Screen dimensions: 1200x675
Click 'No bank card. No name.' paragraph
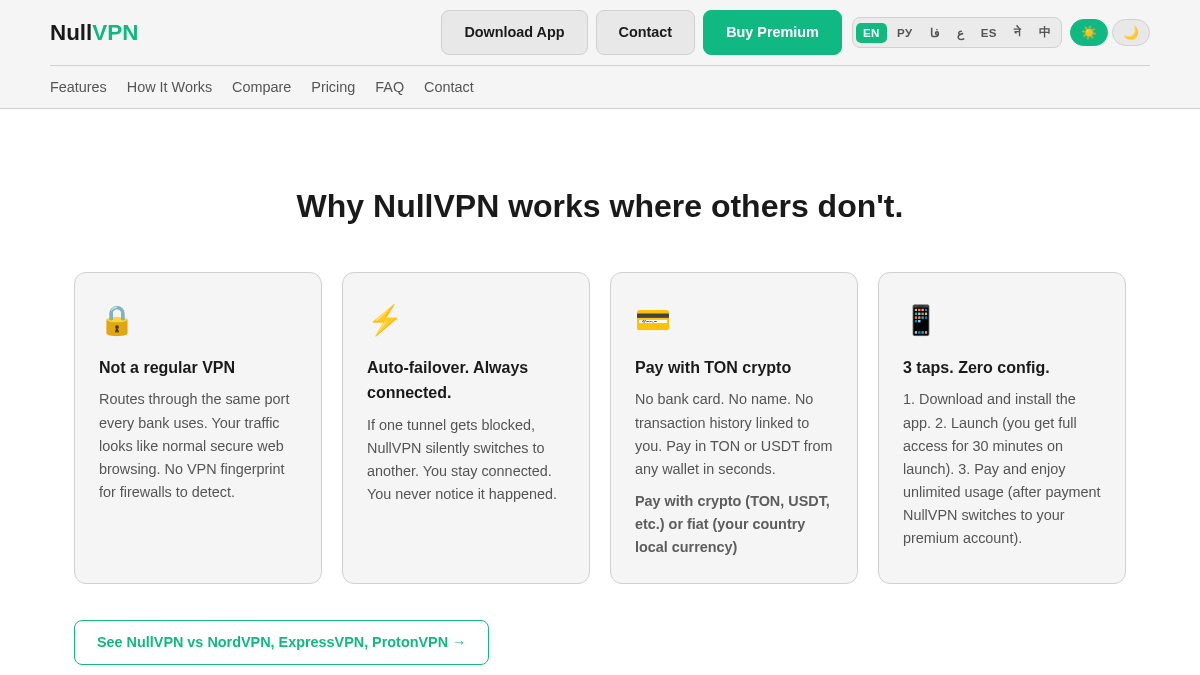coord(734,434)
